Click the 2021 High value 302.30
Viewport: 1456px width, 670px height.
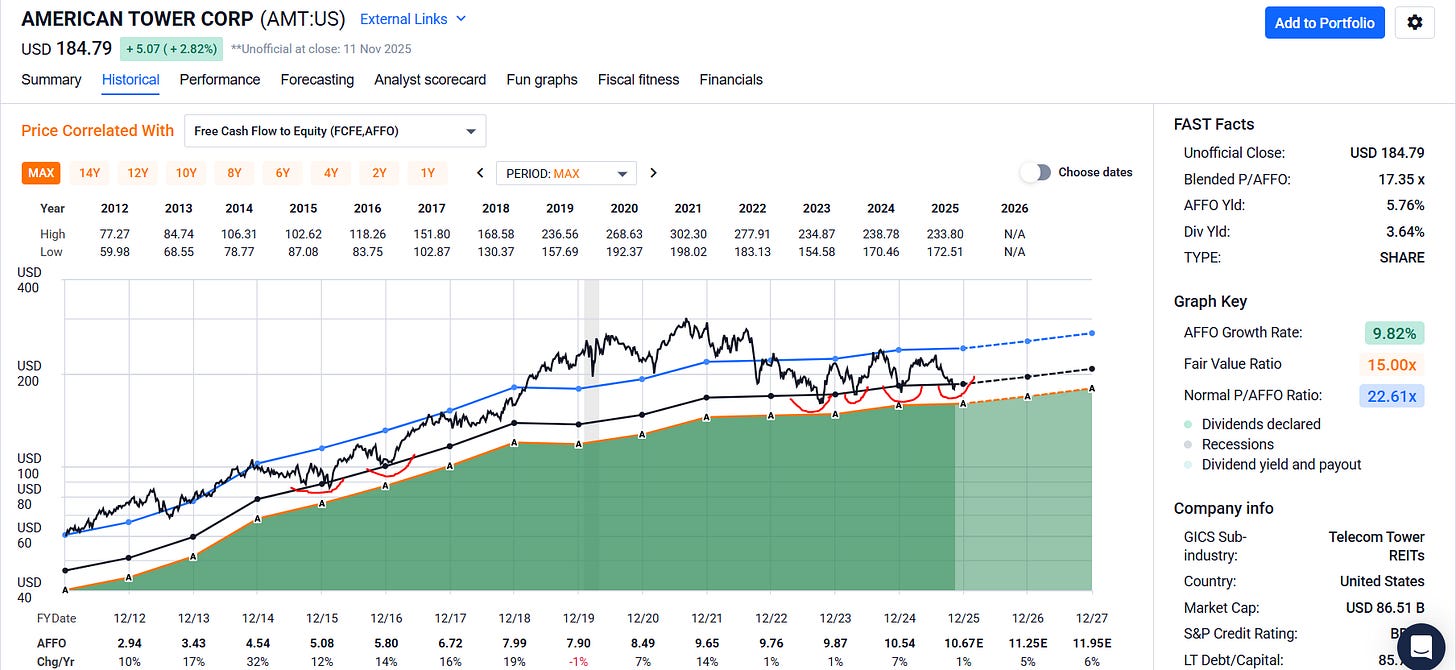pos(688,233)
